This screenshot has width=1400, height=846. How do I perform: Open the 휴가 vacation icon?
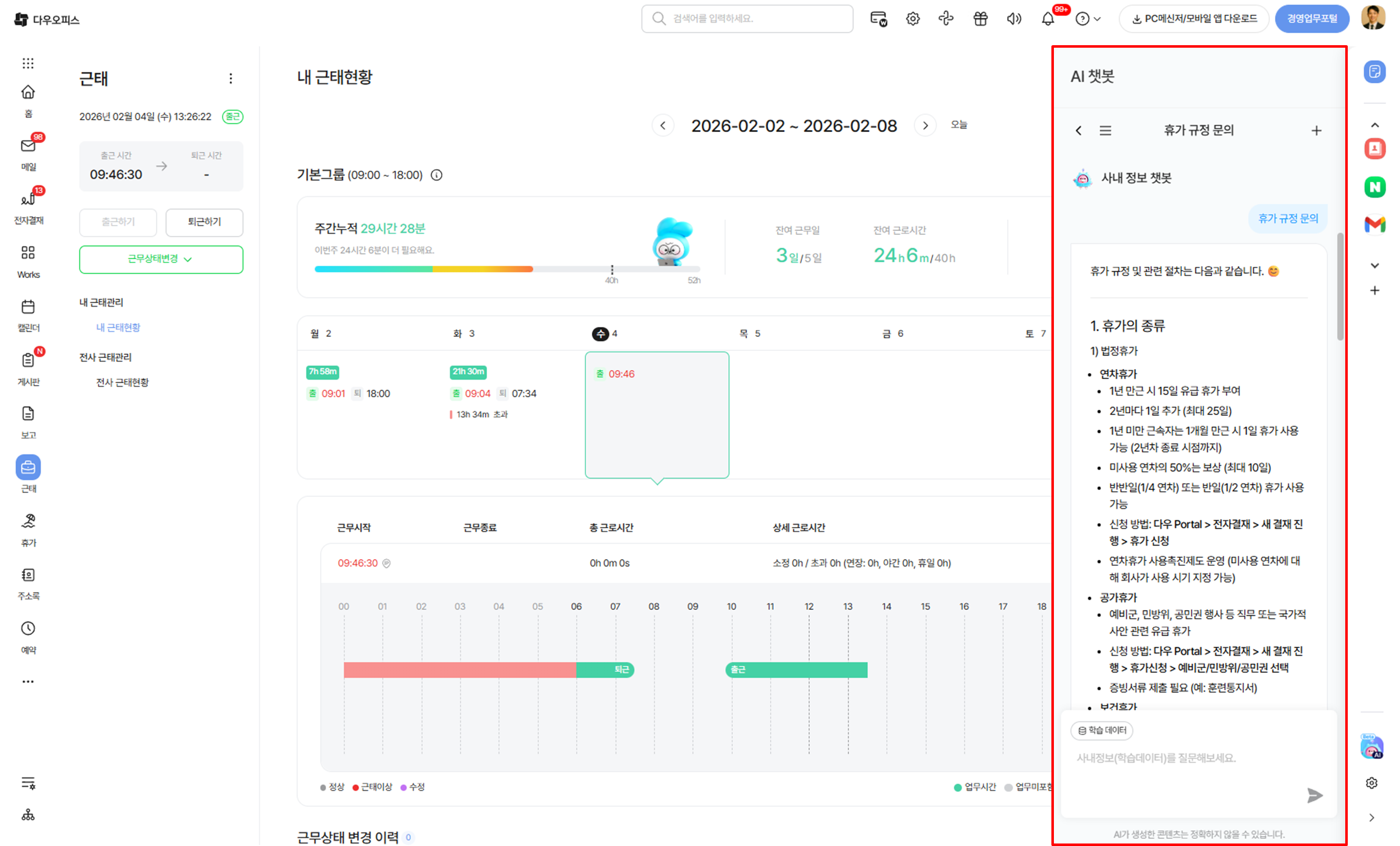coord(28,521)
